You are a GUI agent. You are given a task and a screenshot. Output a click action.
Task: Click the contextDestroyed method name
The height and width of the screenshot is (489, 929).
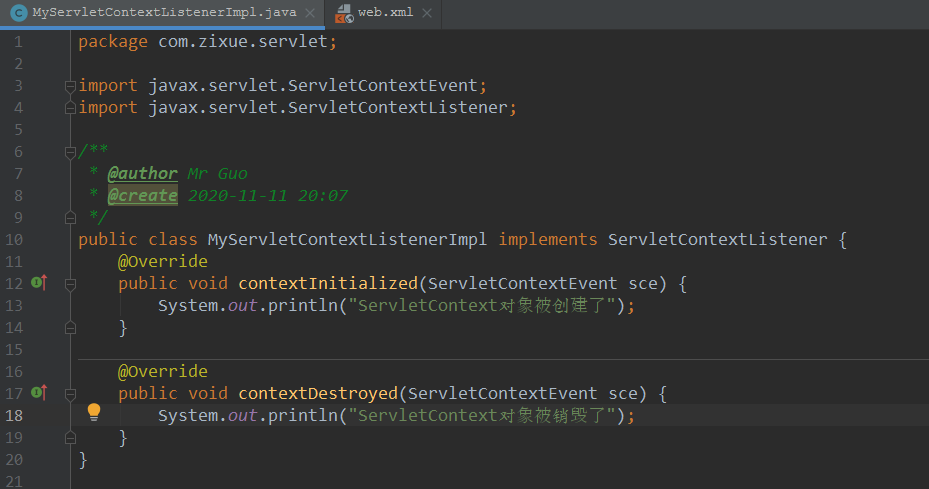(x=318, y=394)
